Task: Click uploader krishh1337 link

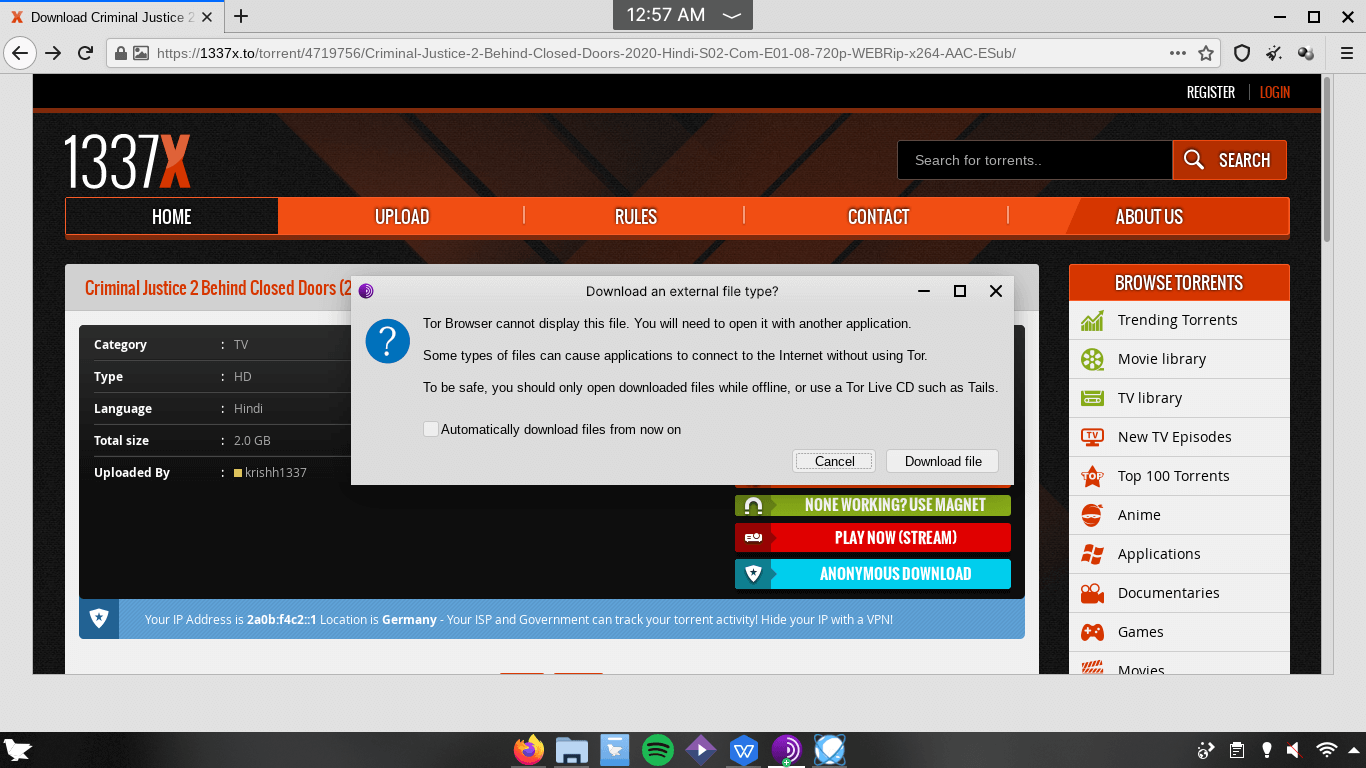Action: click(x=276, y=472)
